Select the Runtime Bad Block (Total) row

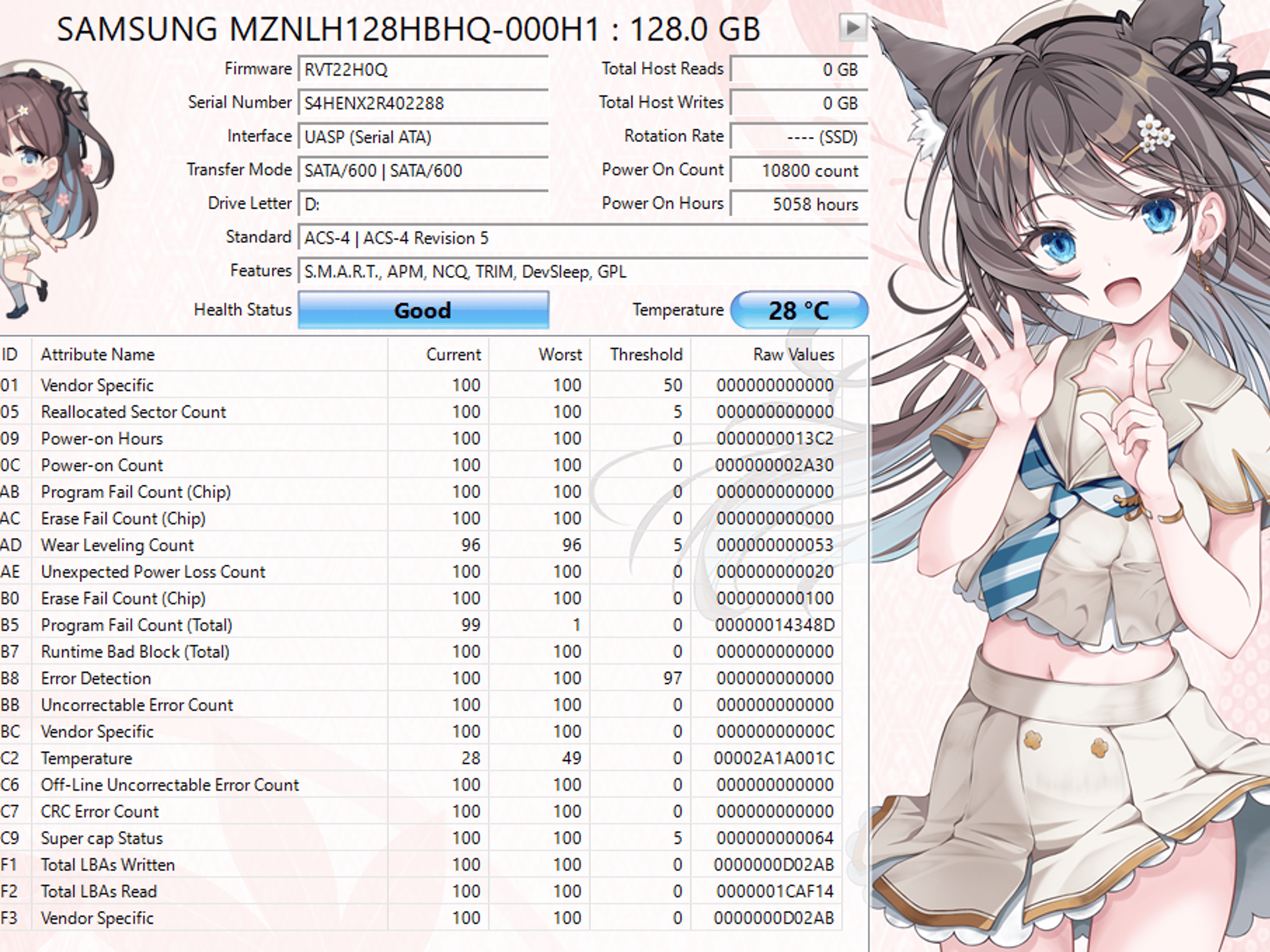420,651
